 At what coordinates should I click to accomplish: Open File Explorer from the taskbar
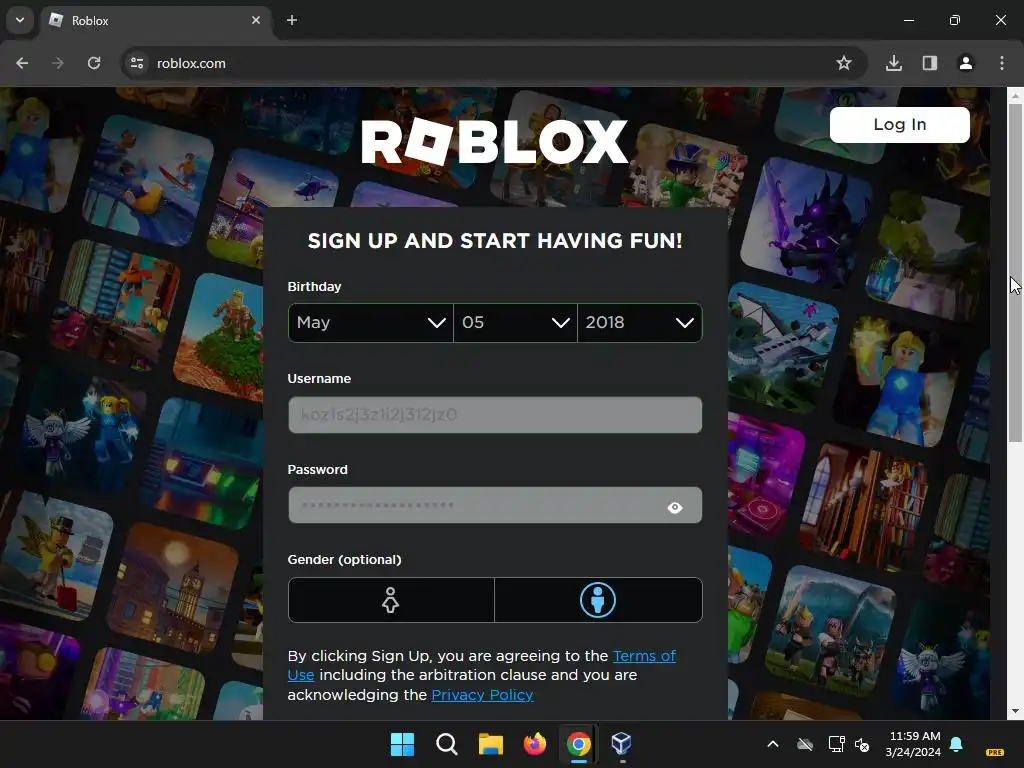pyautogui.click(x=490, y=744)
